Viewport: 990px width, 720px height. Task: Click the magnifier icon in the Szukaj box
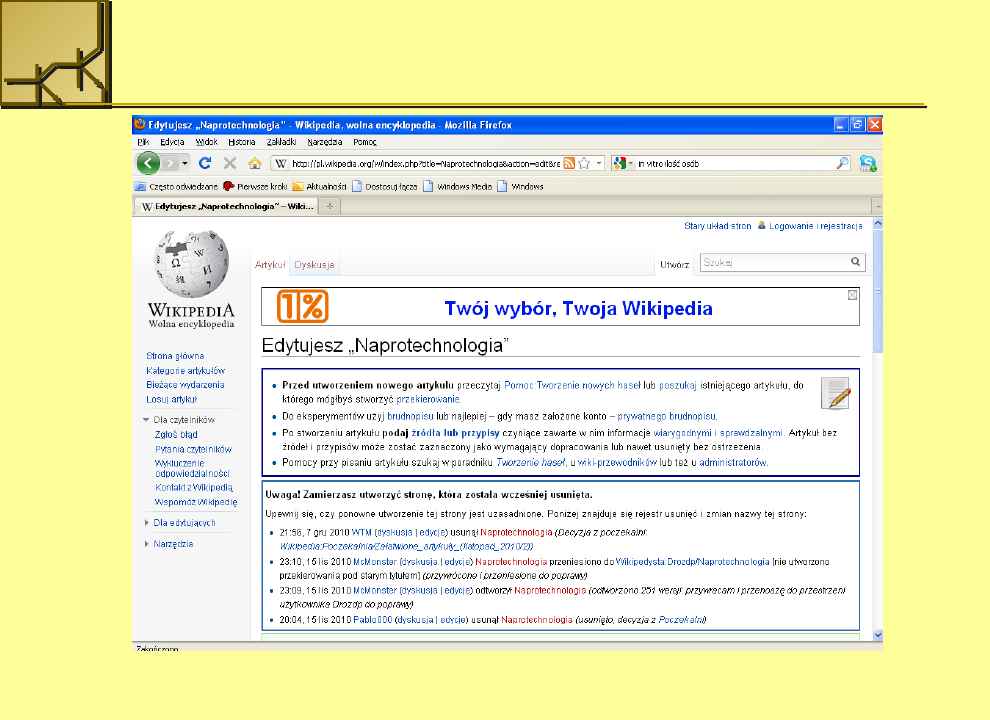coord(855,261)
